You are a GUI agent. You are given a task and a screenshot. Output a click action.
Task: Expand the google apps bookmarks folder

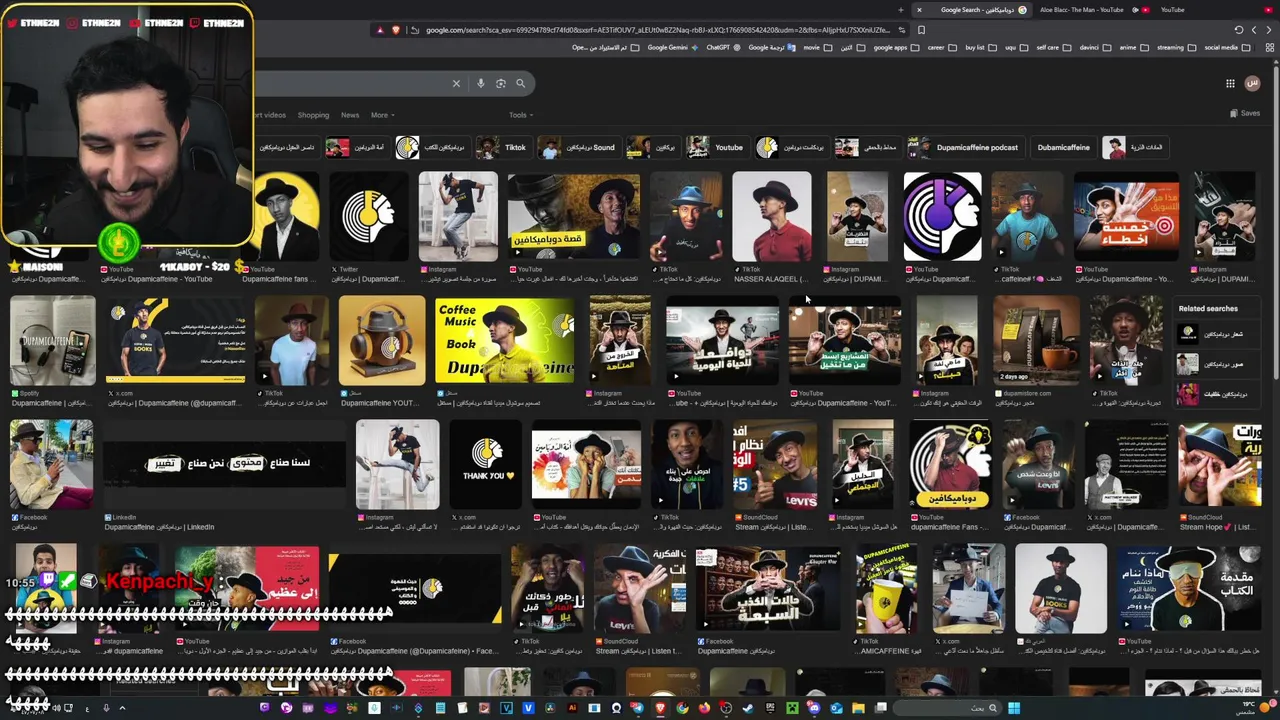(896, 47)
